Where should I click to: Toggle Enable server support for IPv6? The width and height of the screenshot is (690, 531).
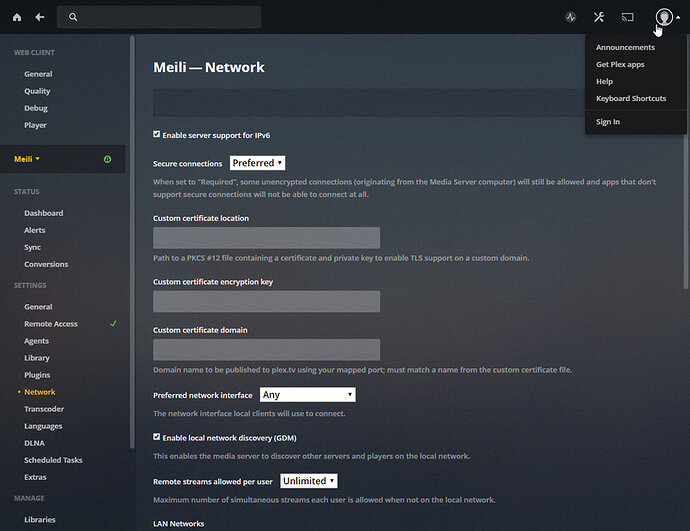point(157,134)
